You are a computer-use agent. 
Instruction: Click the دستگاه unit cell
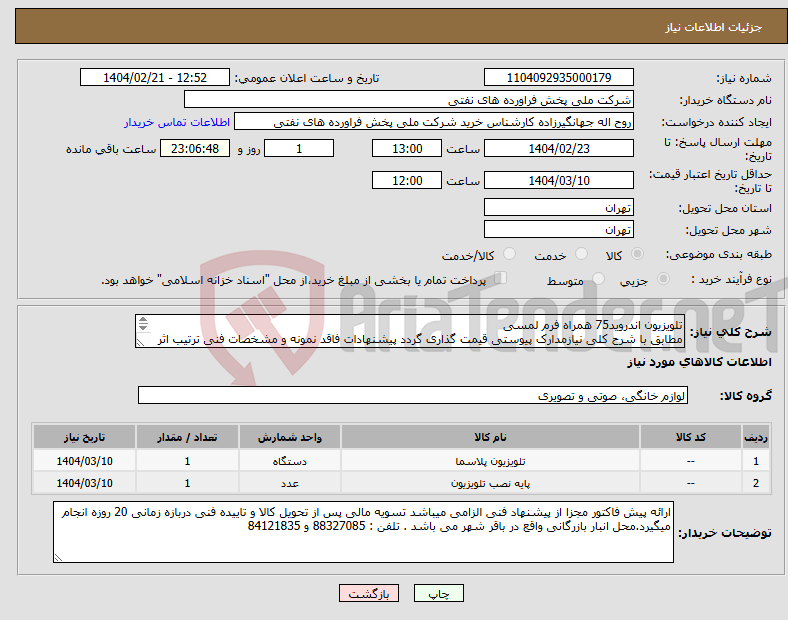(x=289, y=461)
